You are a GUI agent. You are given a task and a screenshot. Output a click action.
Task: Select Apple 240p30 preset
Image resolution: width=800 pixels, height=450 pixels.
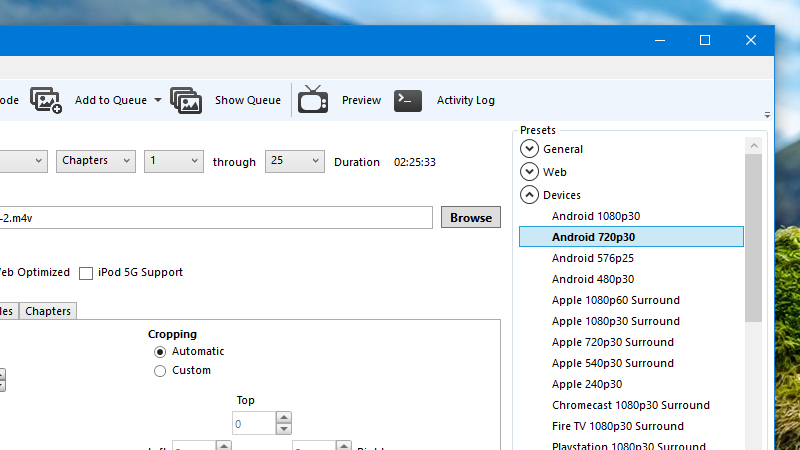pos(587,384)
